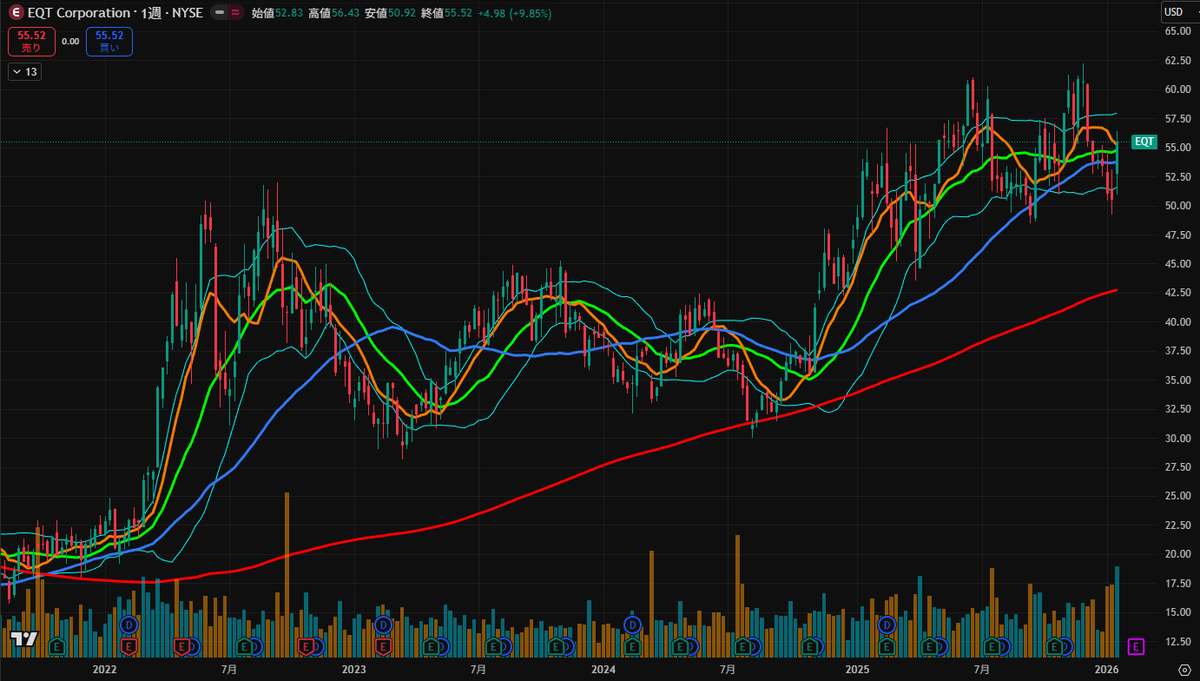Click the 高値56.43 high price value

click(334, 13)
